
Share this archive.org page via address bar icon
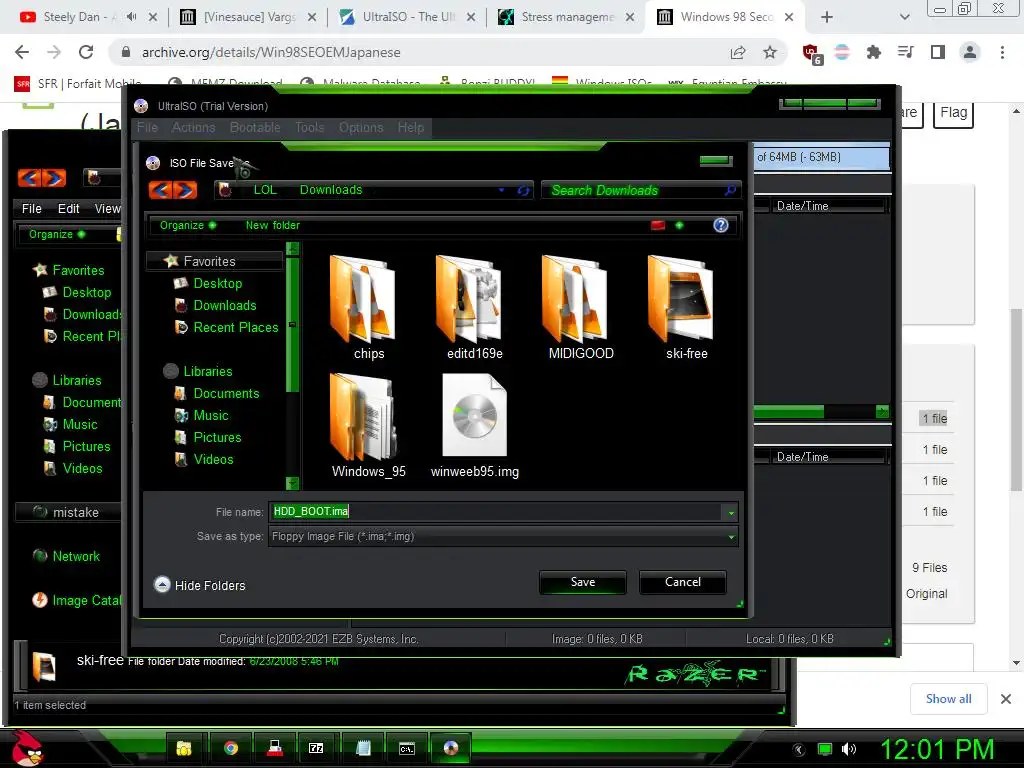click(x=738, y=52)
